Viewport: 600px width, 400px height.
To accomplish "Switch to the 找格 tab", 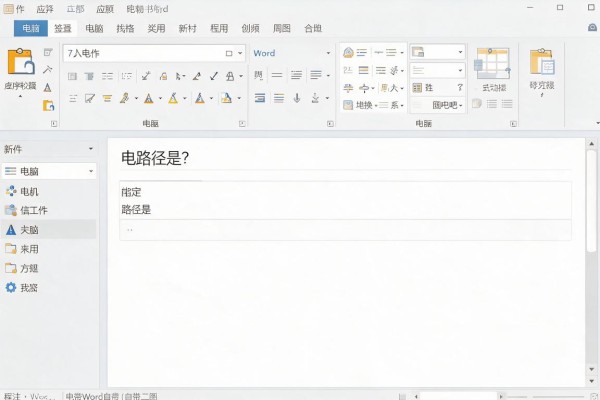I will click(x=125, y=28).
